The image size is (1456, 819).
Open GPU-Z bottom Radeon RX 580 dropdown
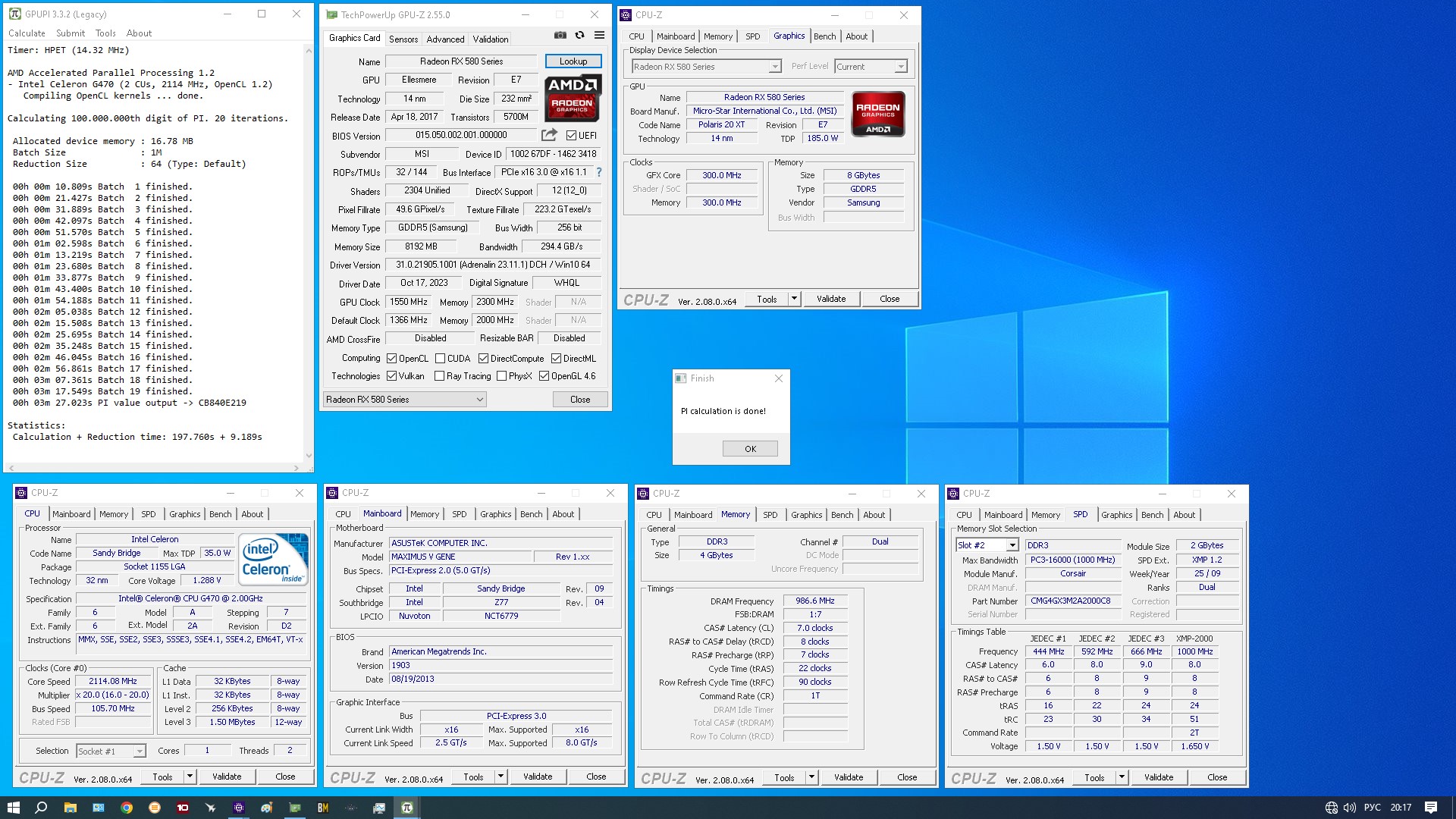coord(404,400)
